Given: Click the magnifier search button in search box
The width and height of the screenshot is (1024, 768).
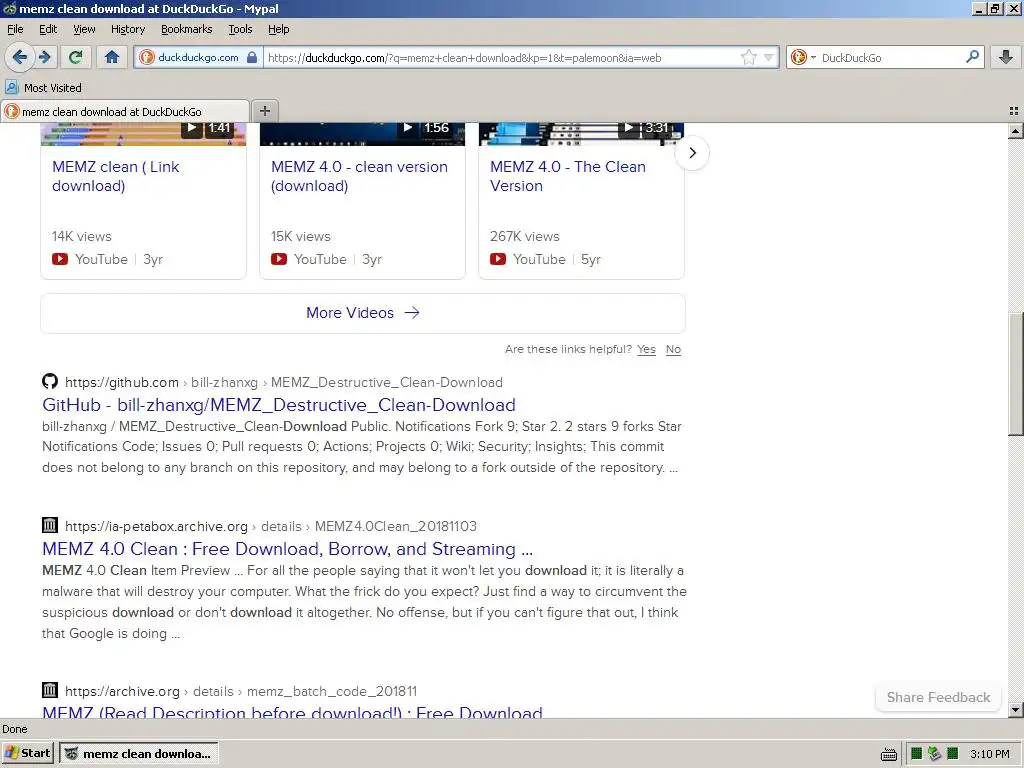Looking at the screenshot, I should tap(972, 57).
